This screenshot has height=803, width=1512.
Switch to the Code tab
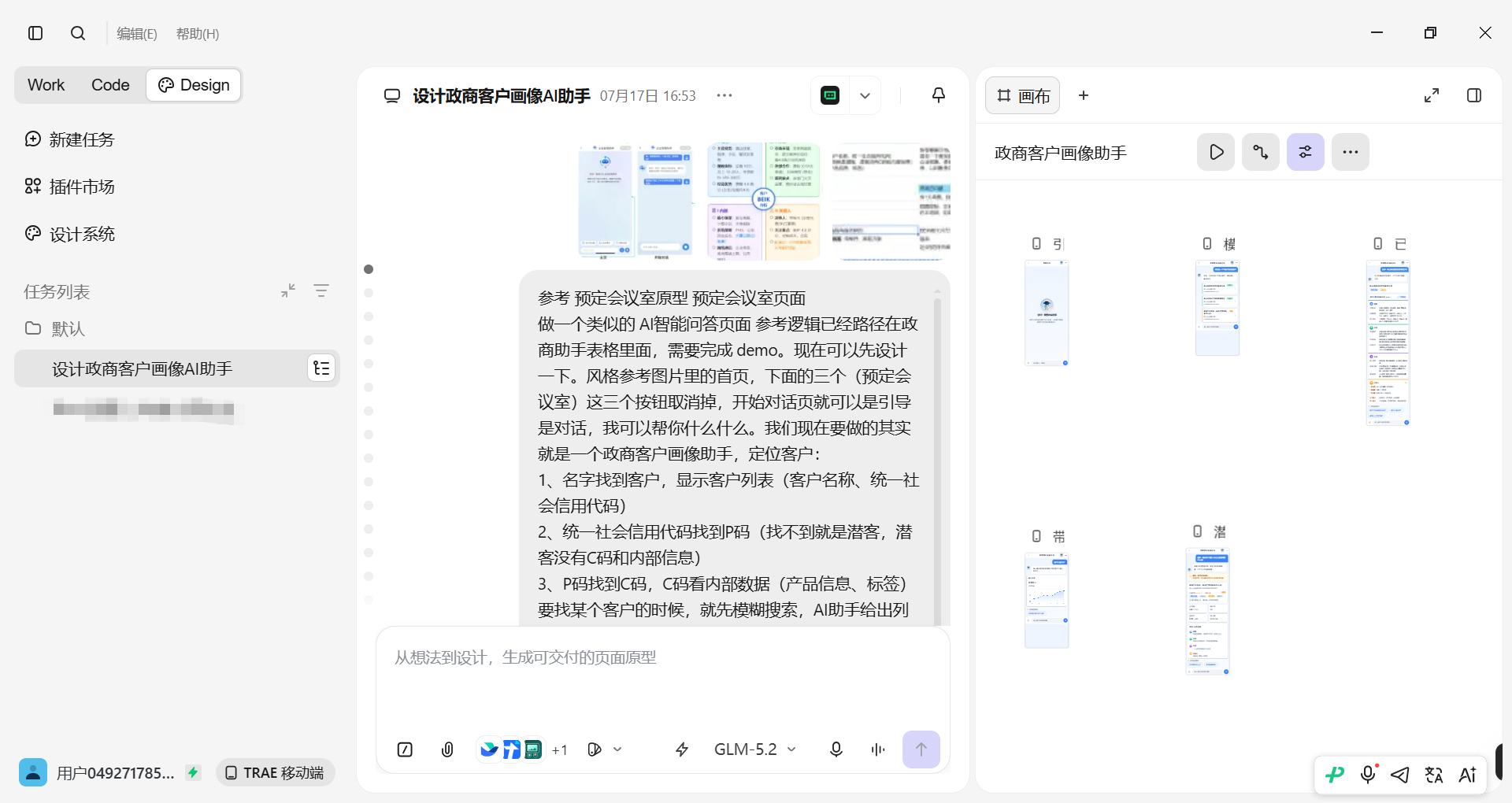point(110,85)
